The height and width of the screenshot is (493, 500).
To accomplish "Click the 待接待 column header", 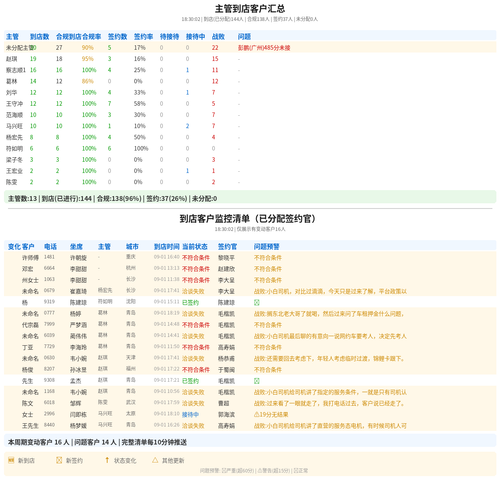I will point(169,37).
